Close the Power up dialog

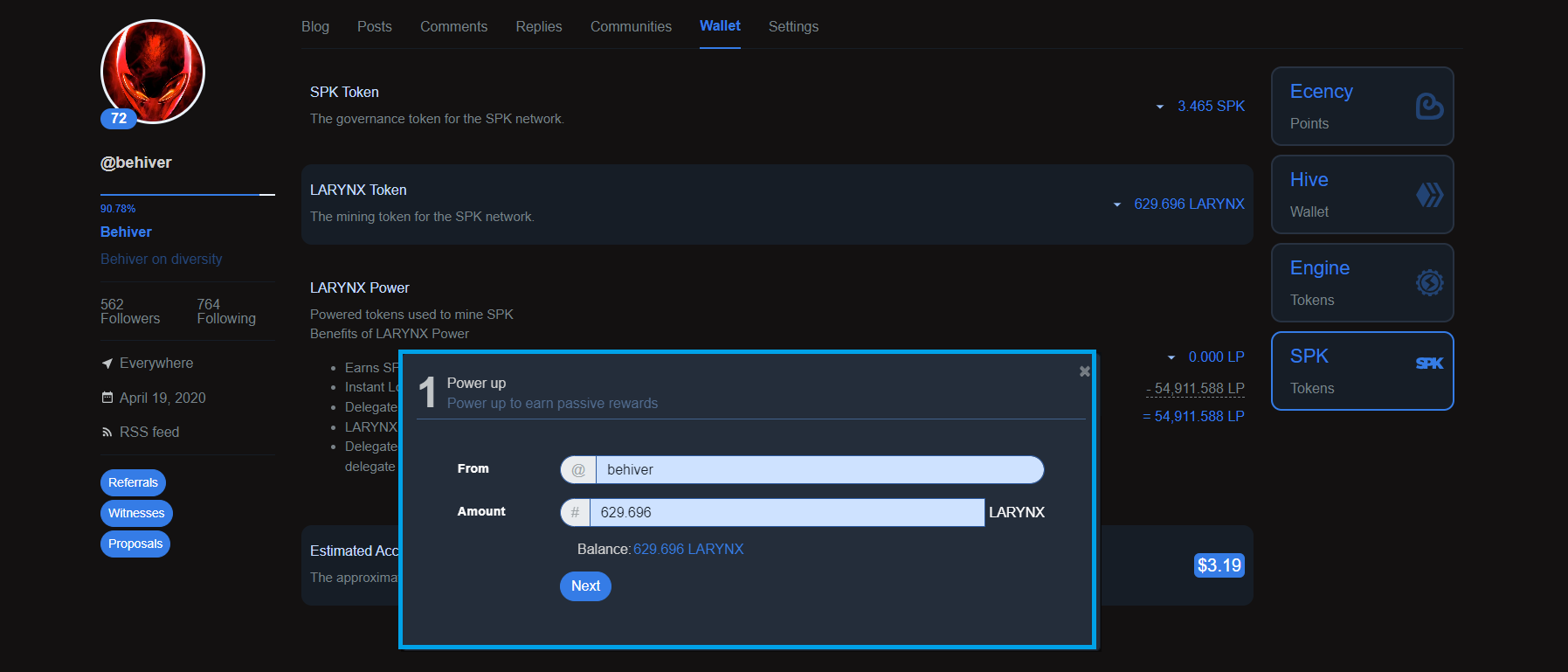point(1084,371)
